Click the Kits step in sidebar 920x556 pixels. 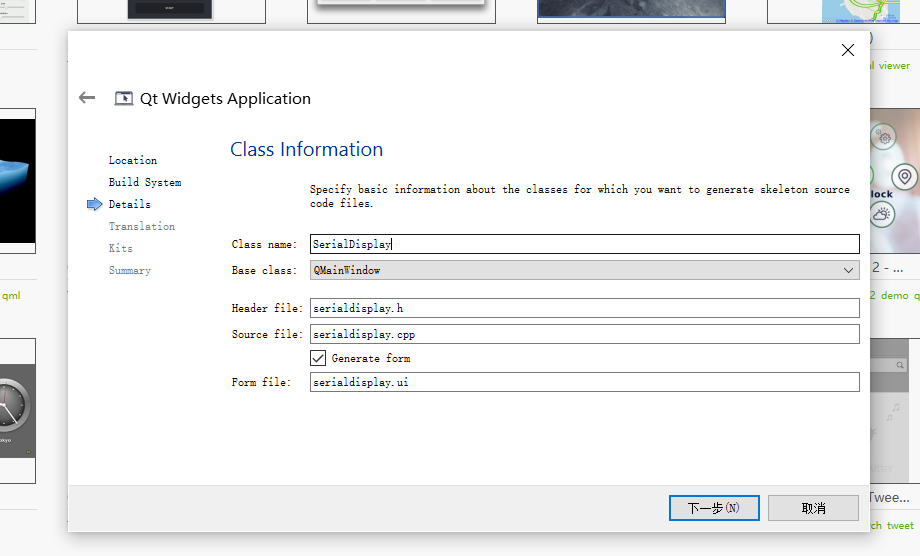coord(121,248)
